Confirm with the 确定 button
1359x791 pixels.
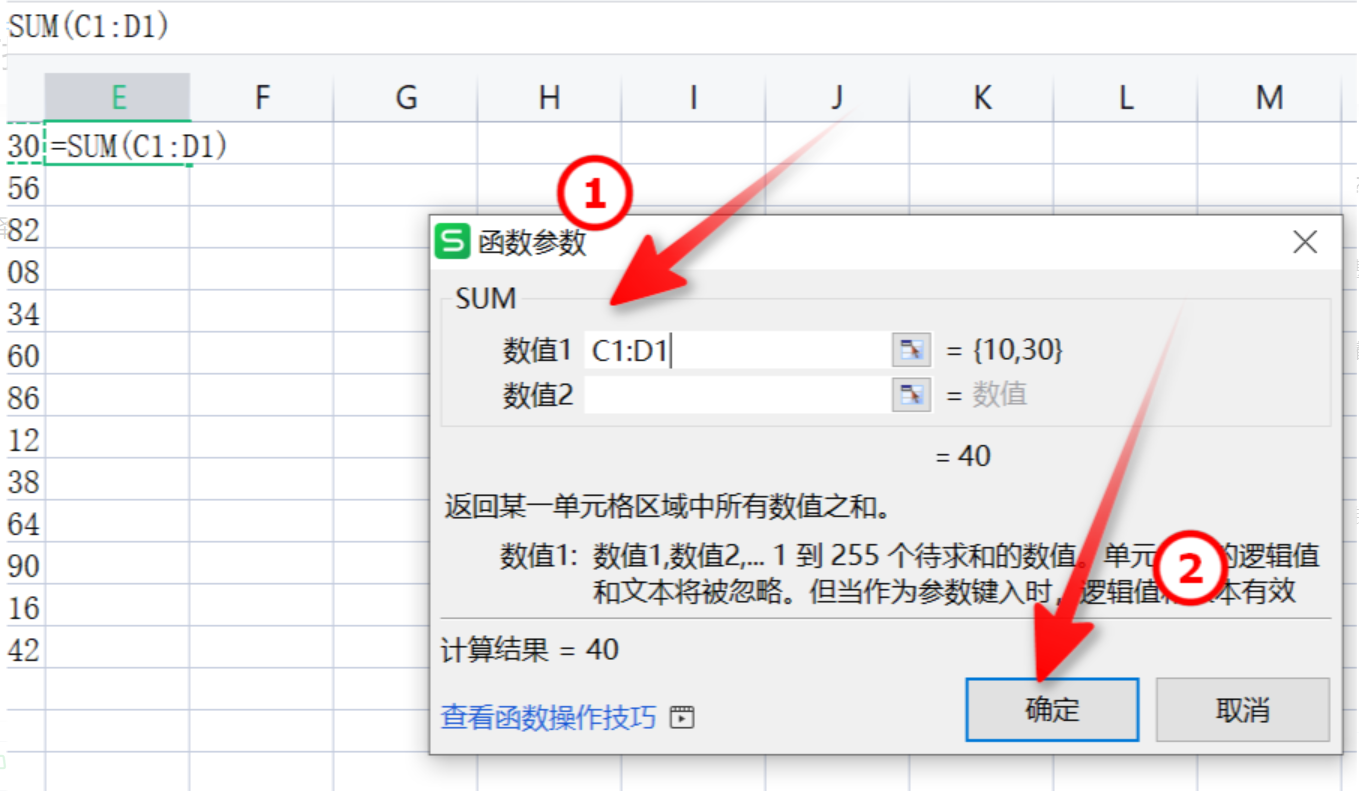(1052, 710)
